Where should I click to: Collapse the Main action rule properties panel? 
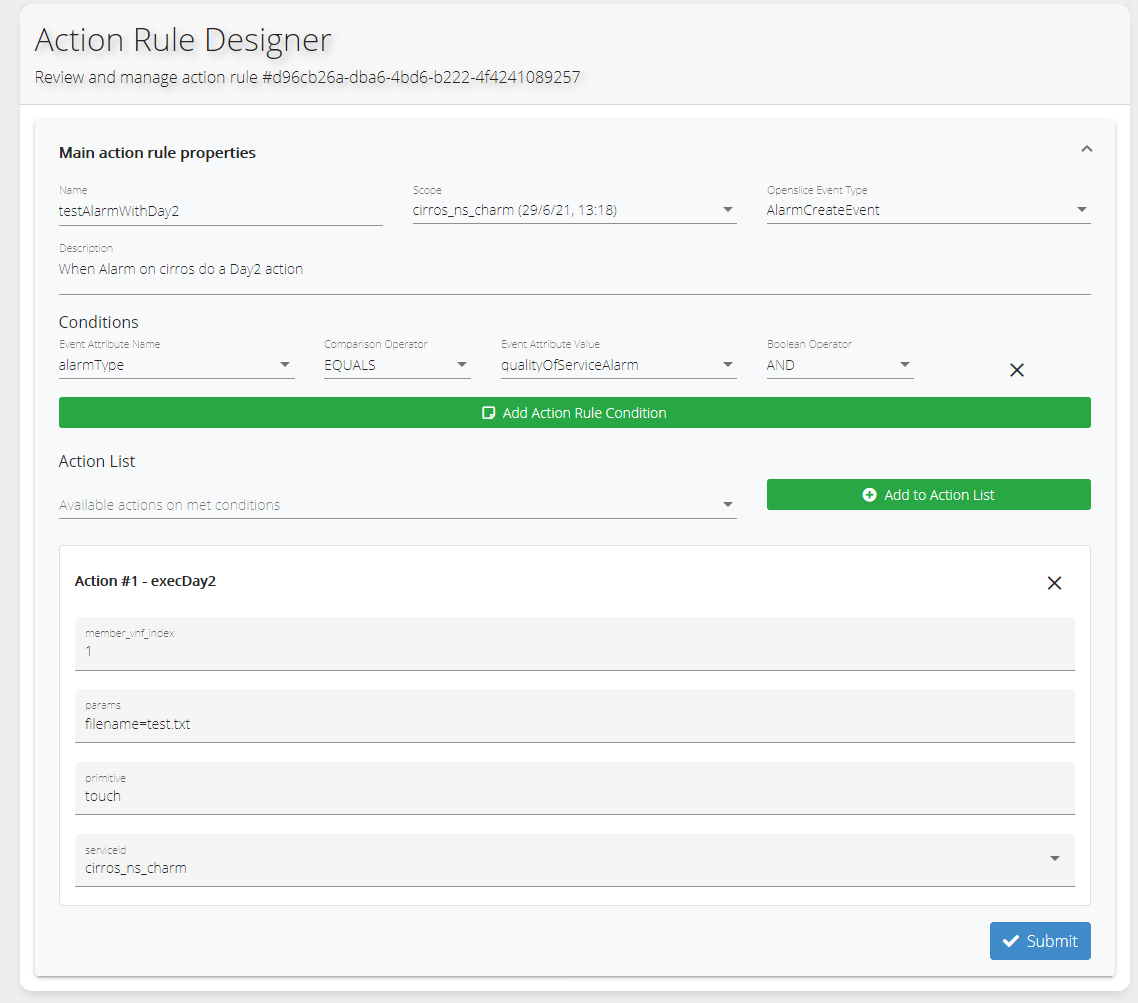pyautogui.click(x=1086, y=149)
